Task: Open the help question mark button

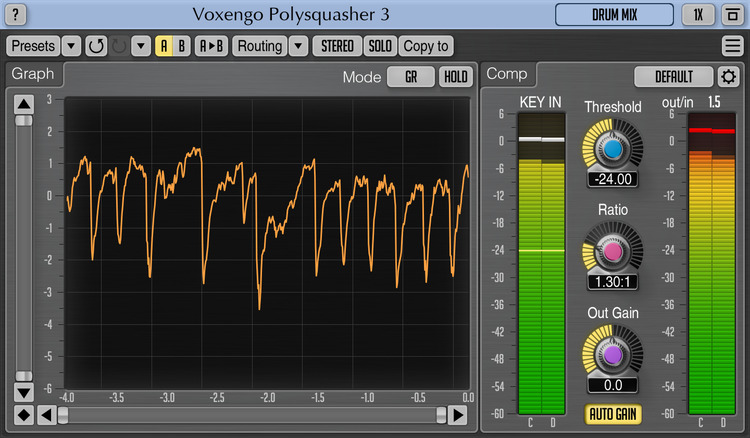Action: coord(15,14)
